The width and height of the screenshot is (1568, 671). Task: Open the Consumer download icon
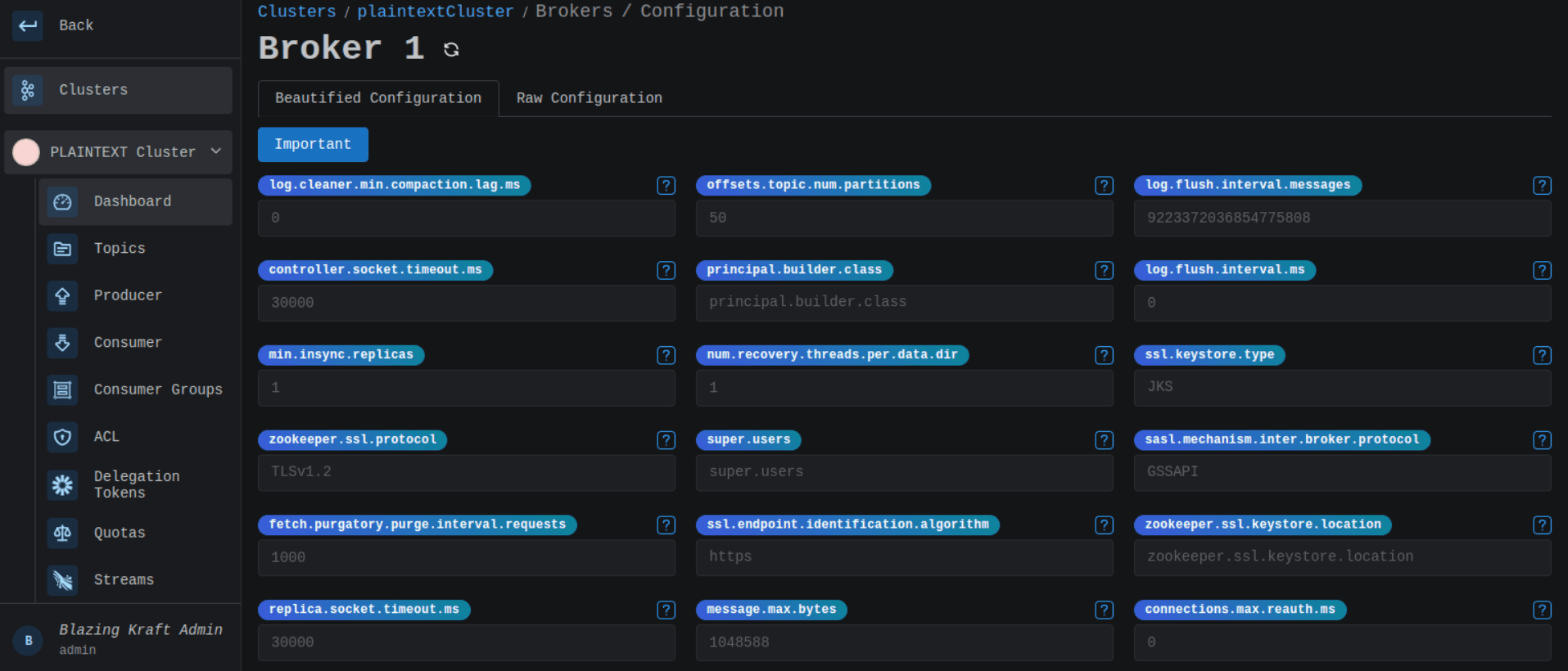coord(62,343)
